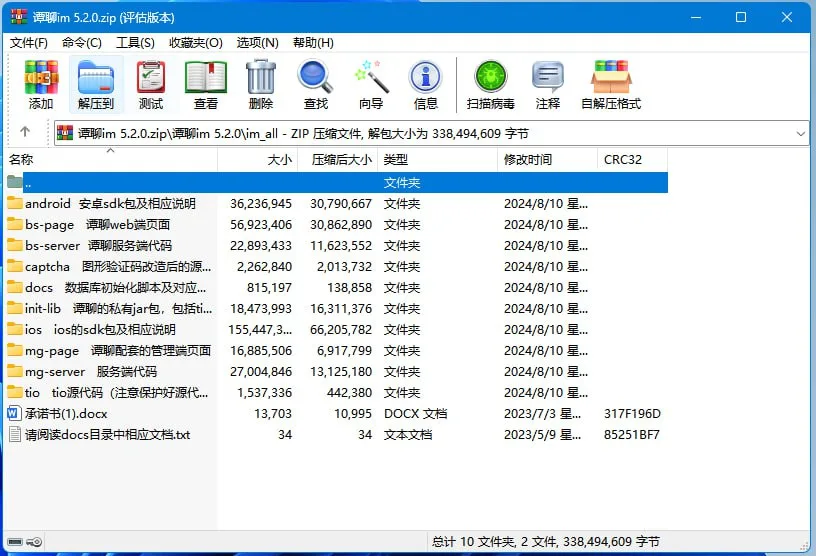816x556 pixels.
Task: Expand the address bar path dropdown
Action: coord(800,134)
